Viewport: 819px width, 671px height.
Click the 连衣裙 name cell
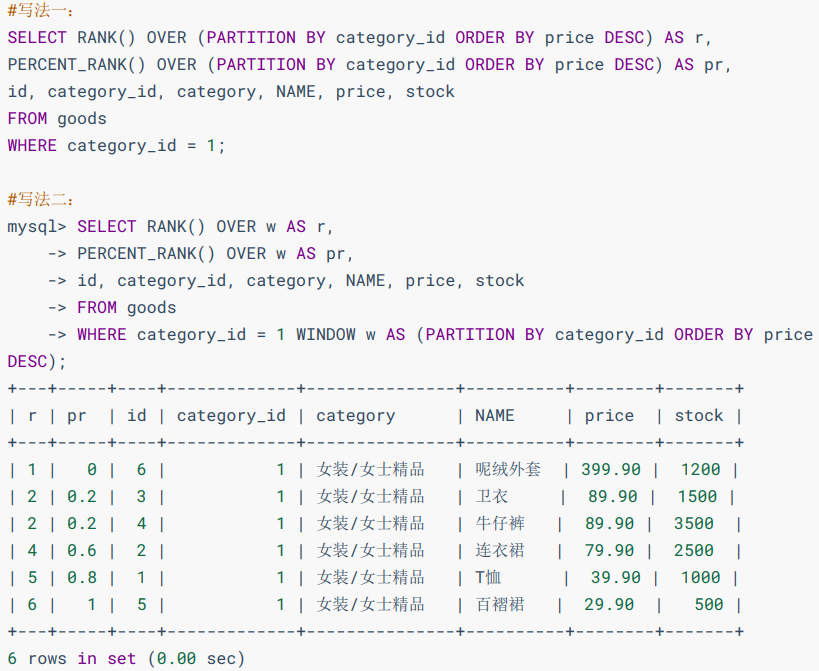[x=500, y=550]
